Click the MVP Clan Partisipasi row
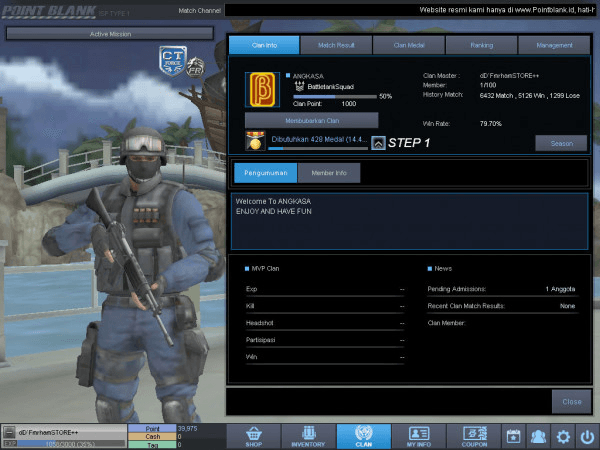The image size is (600, 450). click(325, 340)
